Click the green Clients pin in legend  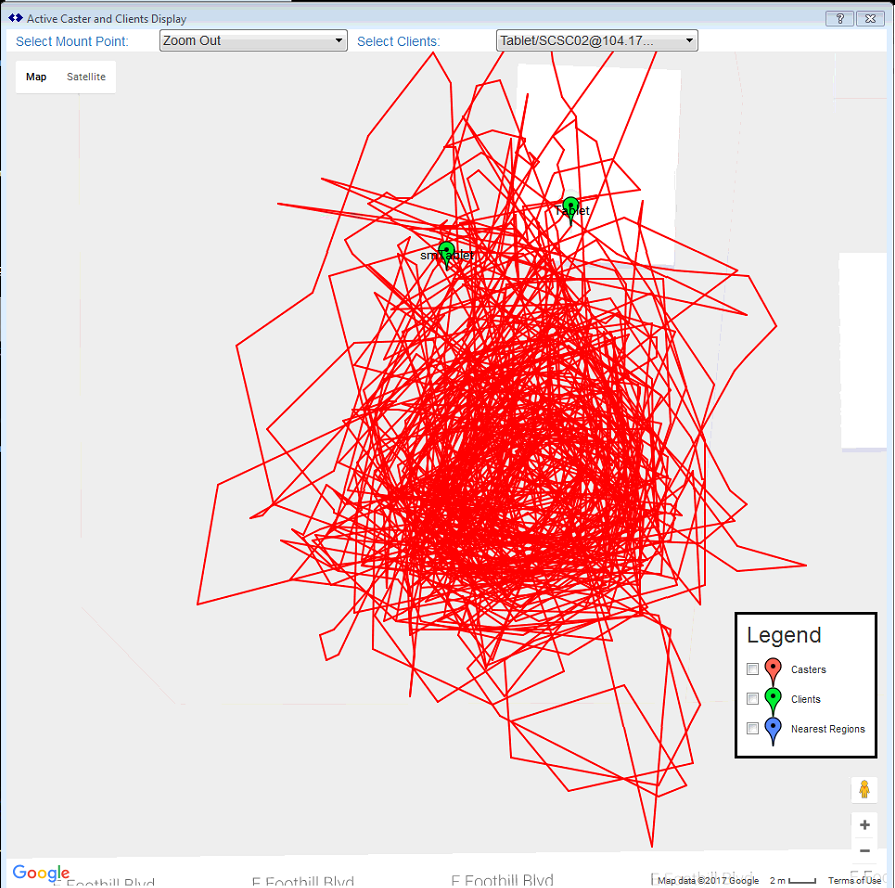pos(773,700)
